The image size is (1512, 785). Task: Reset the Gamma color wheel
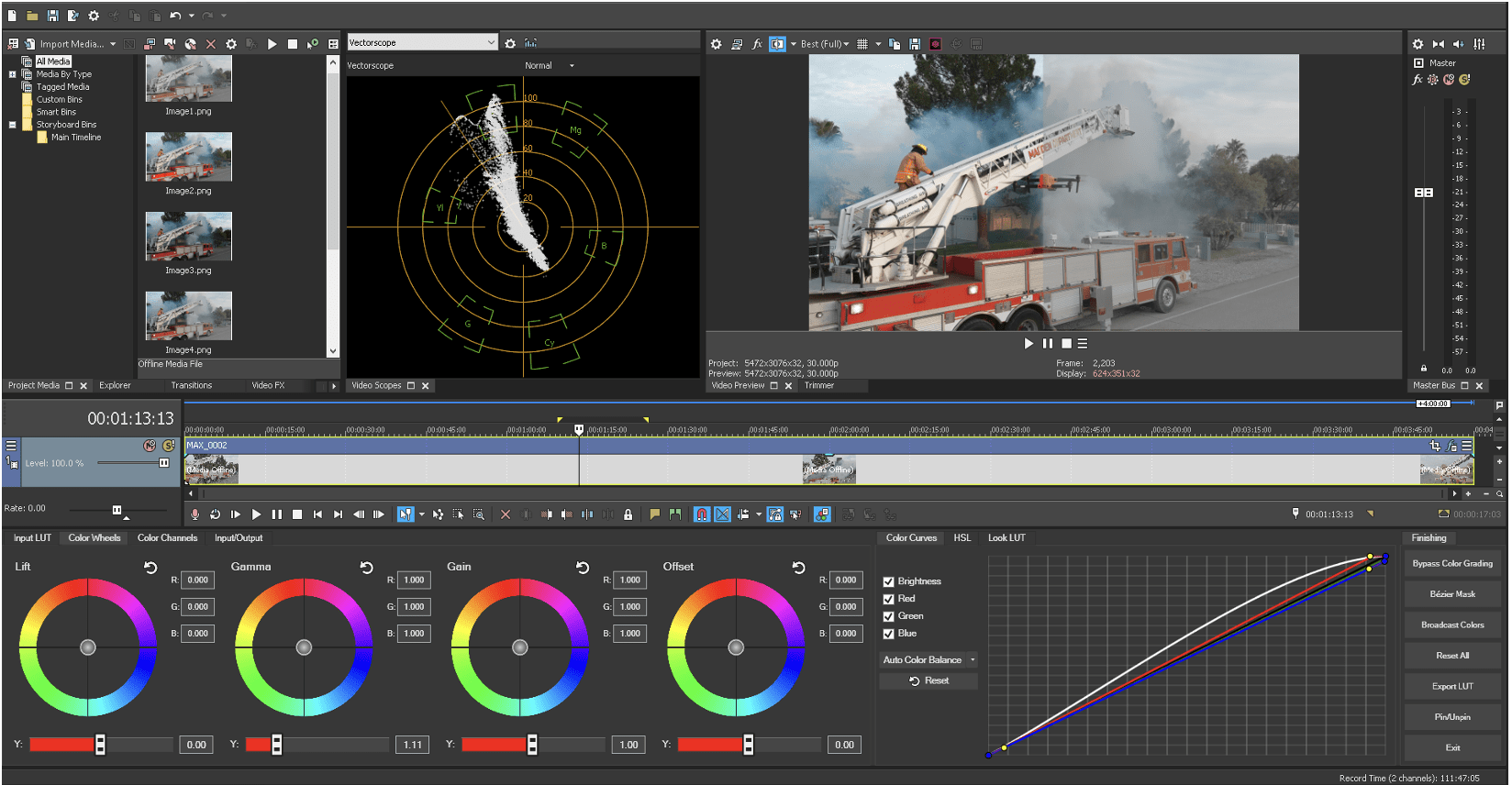point(366,568)
